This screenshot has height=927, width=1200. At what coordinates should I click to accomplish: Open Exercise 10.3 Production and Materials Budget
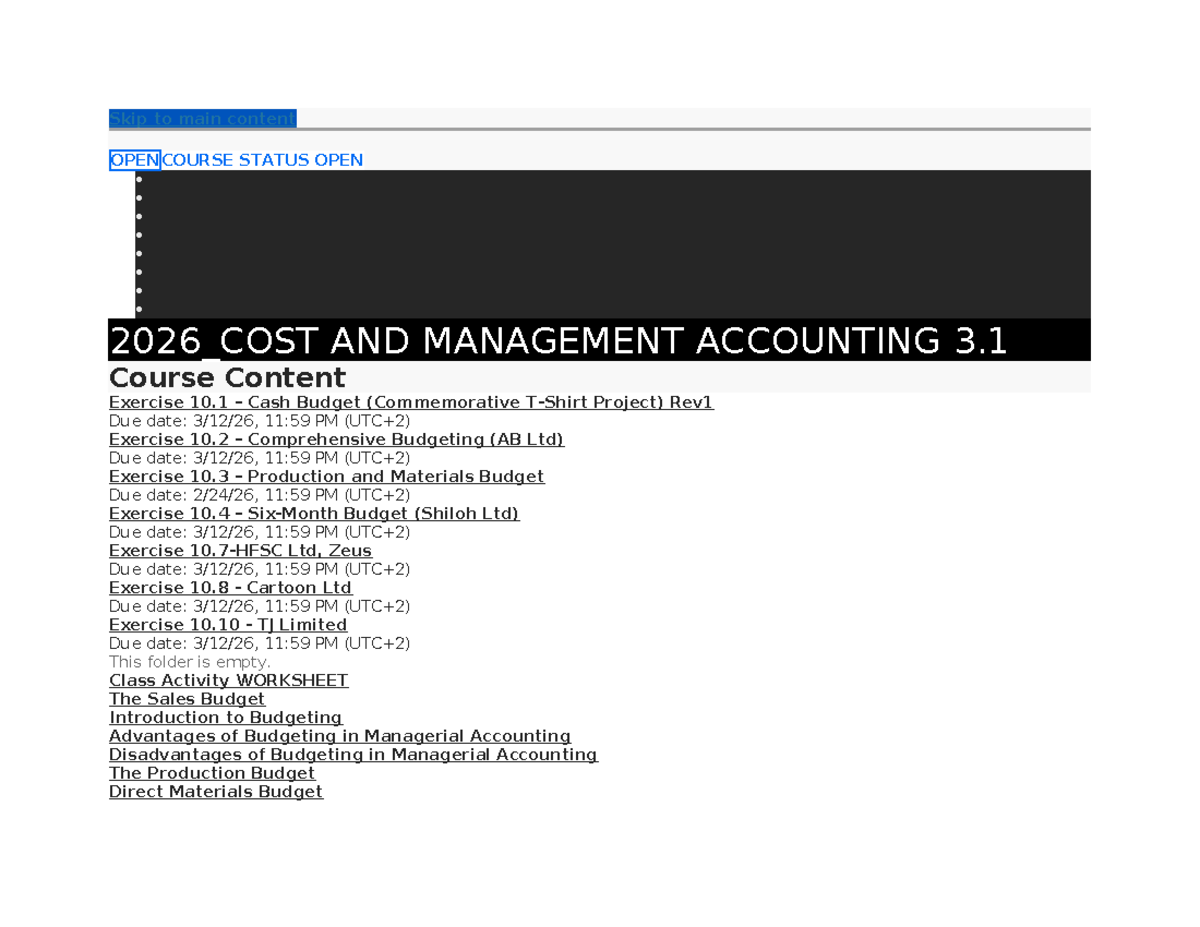point(326,476)
